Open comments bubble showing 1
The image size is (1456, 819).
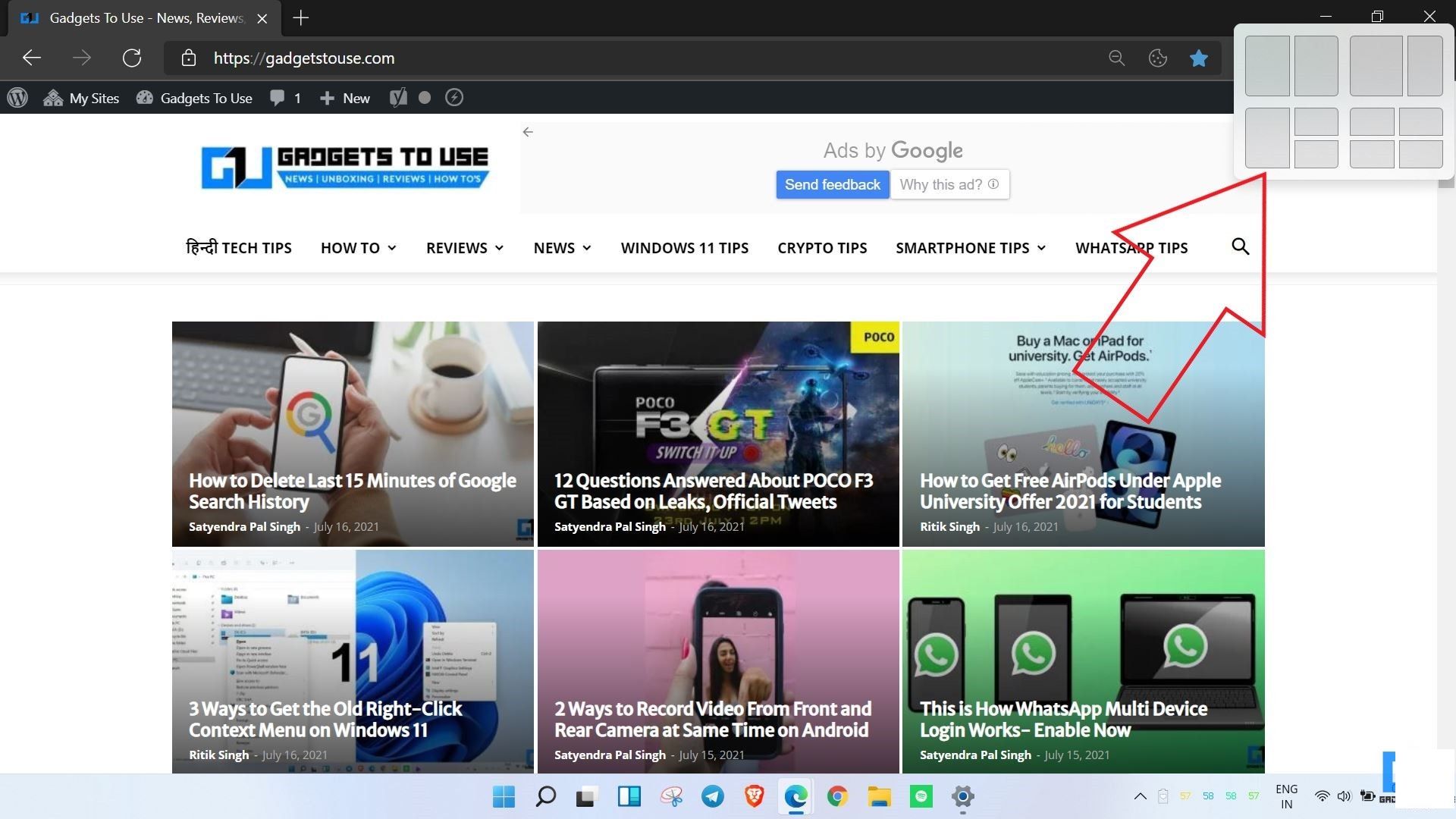pos(286,98)
